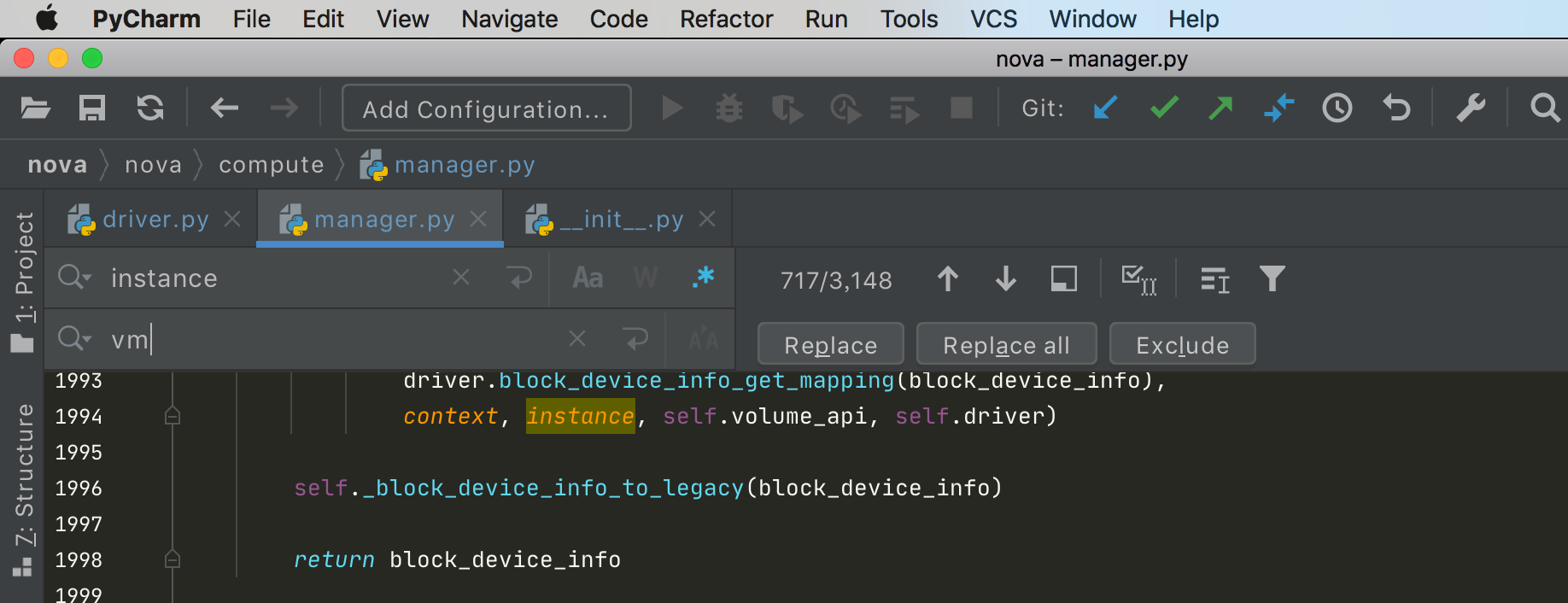Click the Synchronize refresh icon

(150, 108)
